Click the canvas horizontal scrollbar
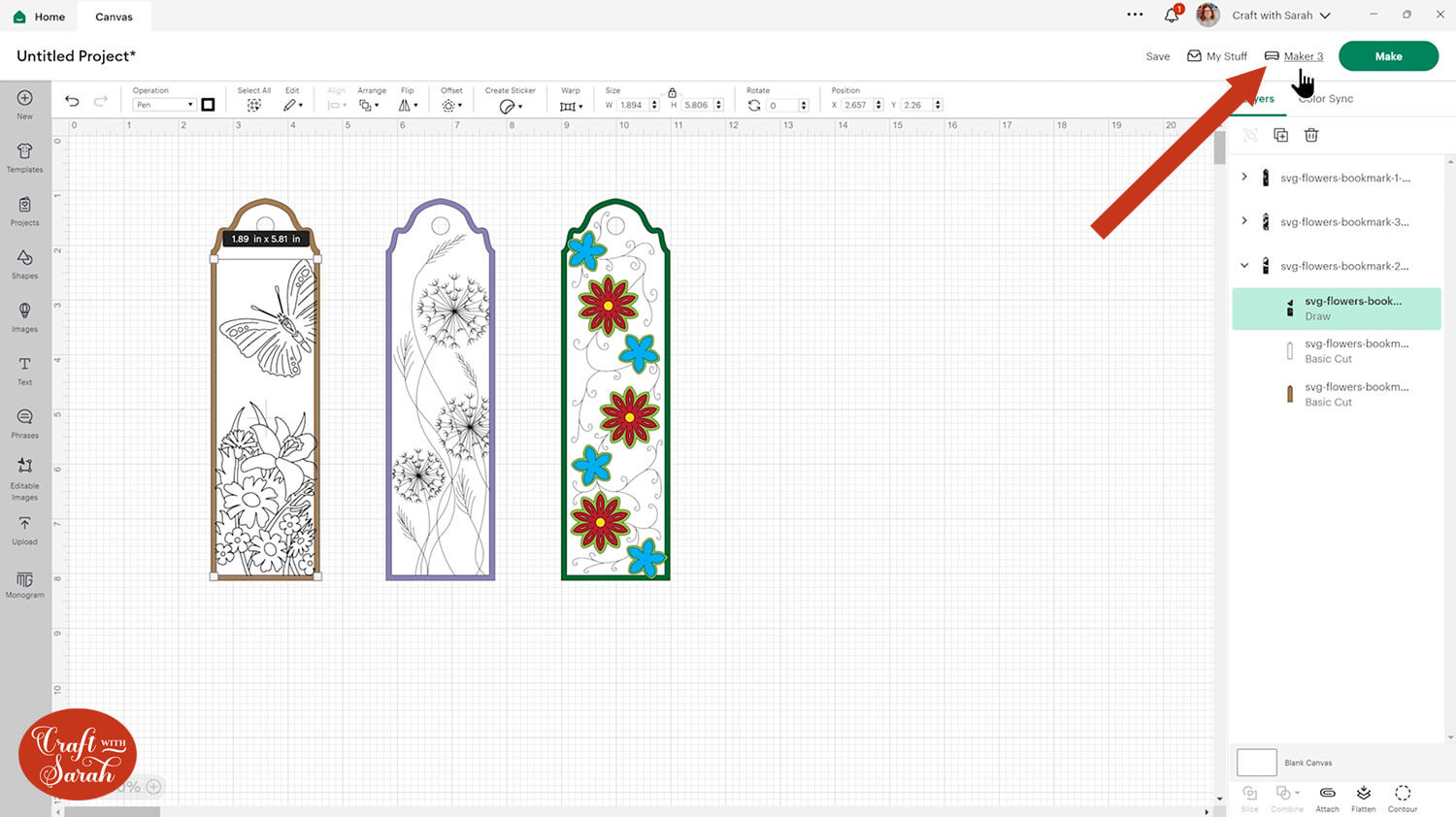 pyautogui.click(x=112, y=811)
